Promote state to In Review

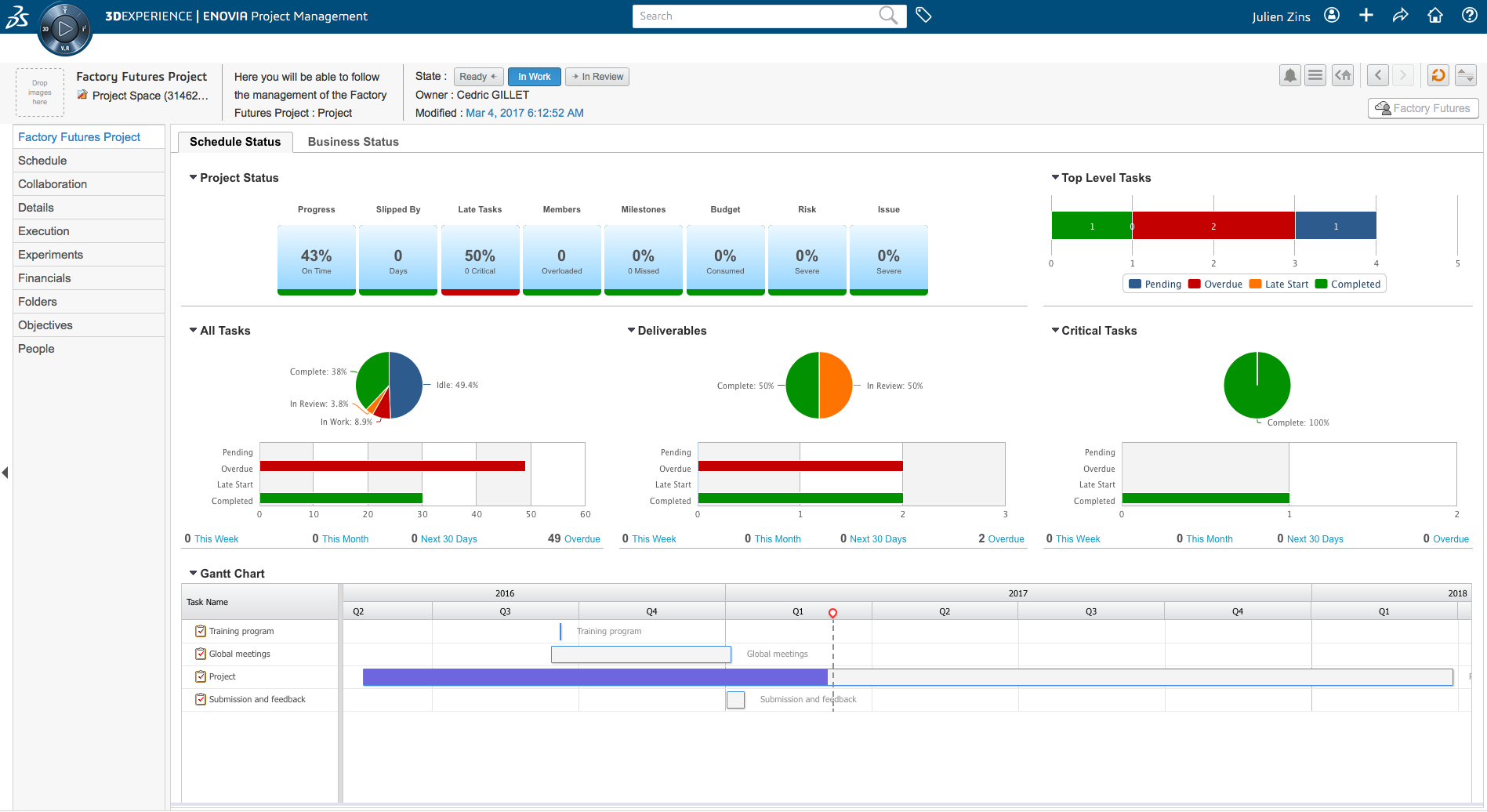597,77
